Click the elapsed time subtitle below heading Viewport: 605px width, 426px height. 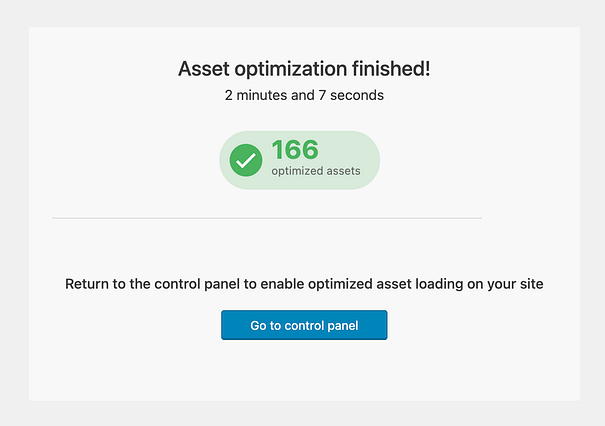304,96
